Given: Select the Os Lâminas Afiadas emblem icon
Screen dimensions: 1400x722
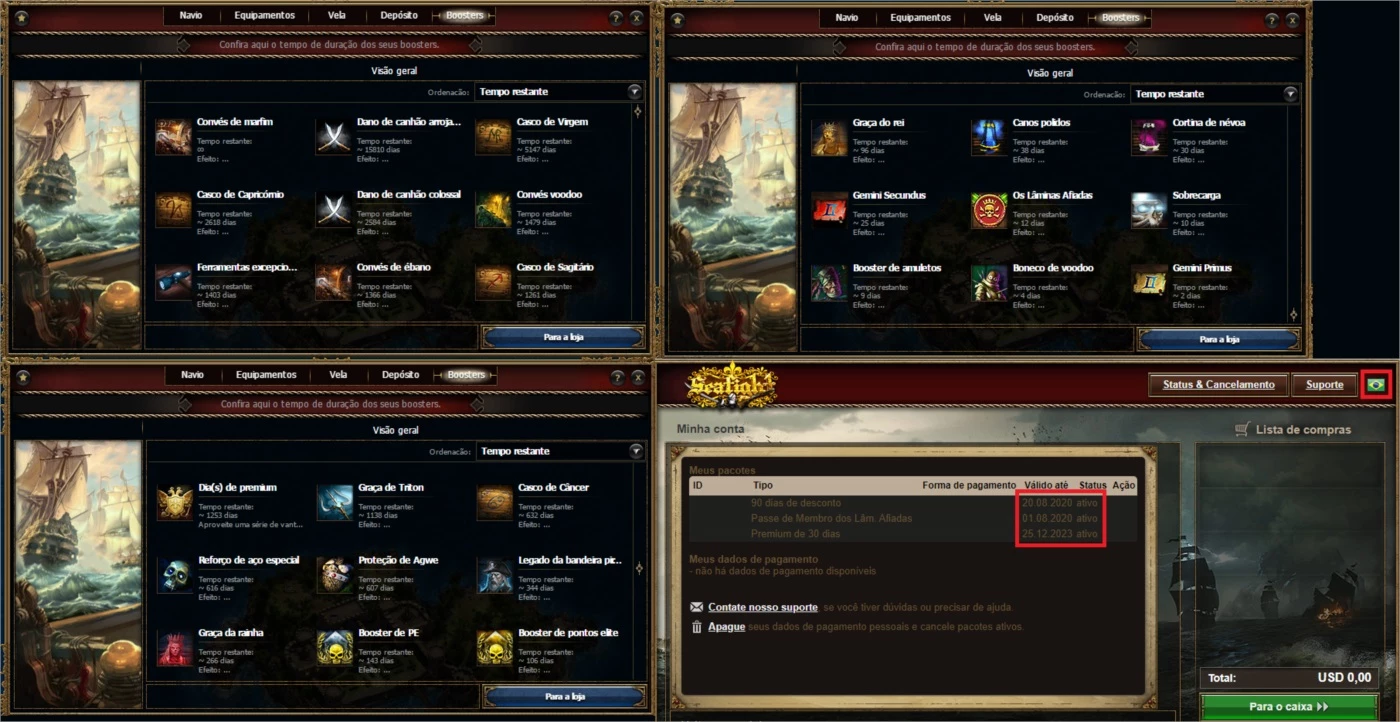Looking at the screenshot, I should tap(989, 211).
